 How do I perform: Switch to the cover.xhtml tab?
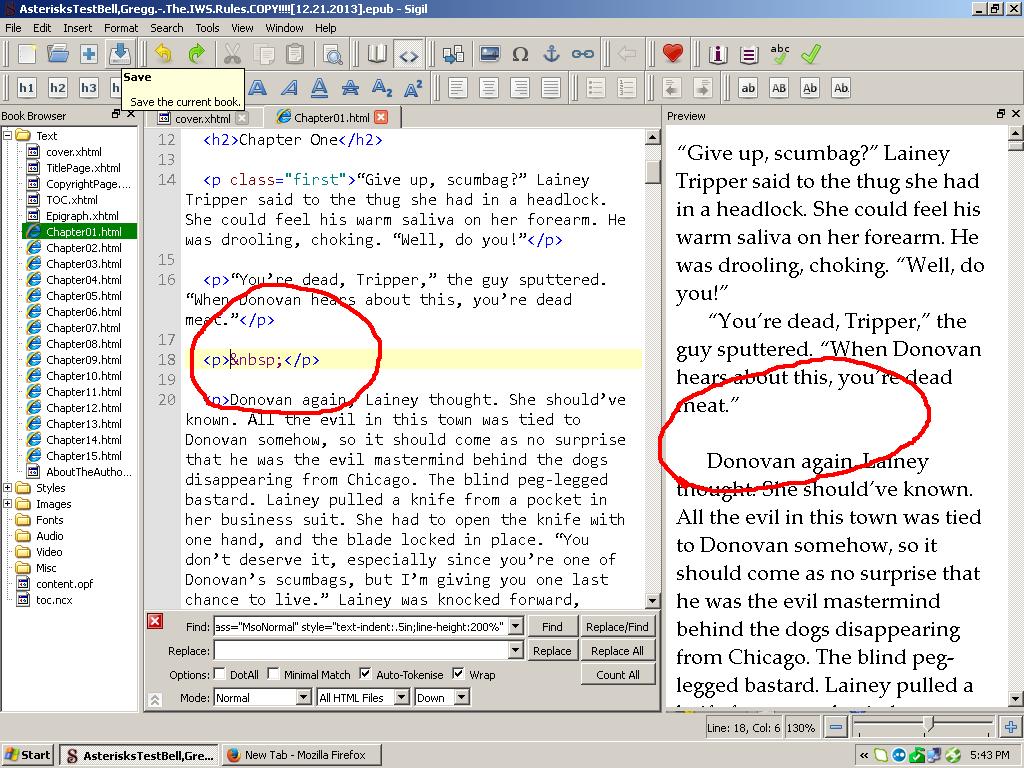(x=202, y=118)
